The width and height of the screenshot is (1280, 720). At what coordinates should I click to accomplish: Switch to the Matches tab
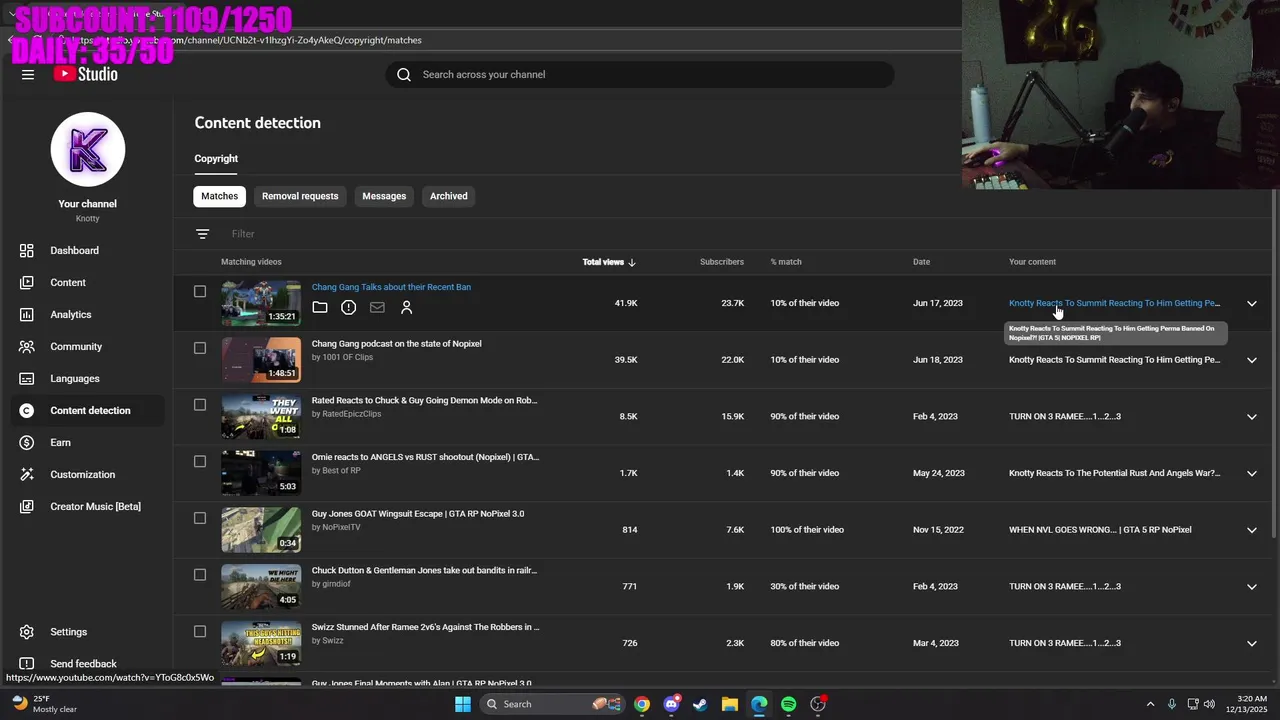[x=219, y=196]
